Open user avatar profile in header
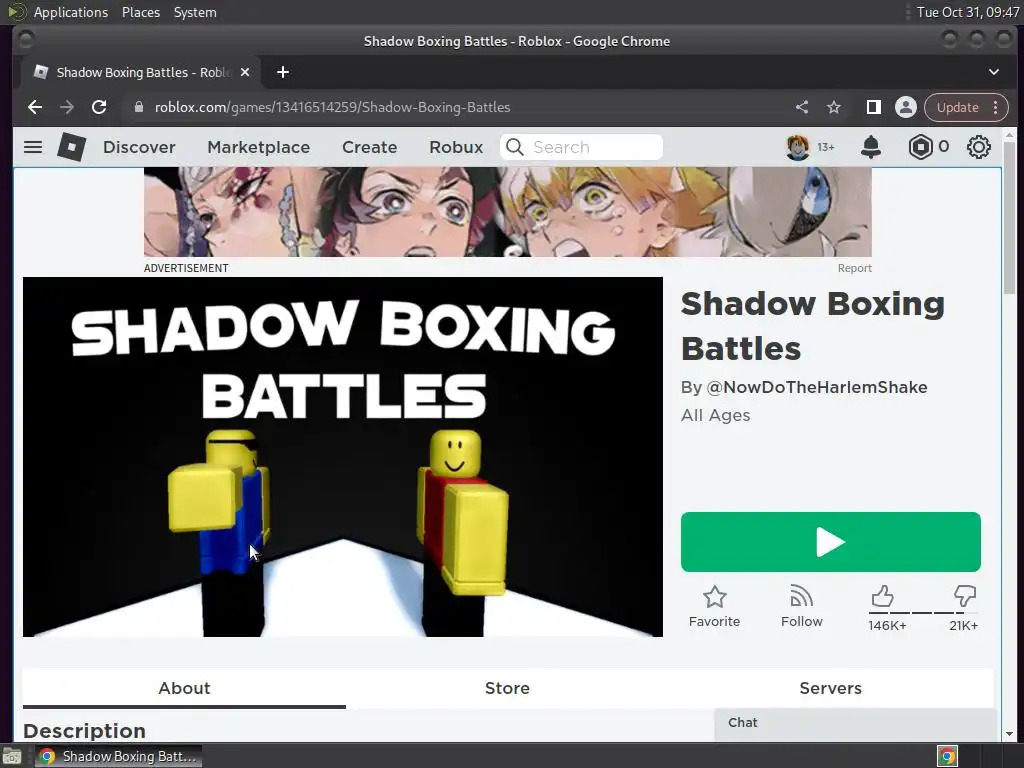Screen dimensions: 1024x768 coord(797,147)
